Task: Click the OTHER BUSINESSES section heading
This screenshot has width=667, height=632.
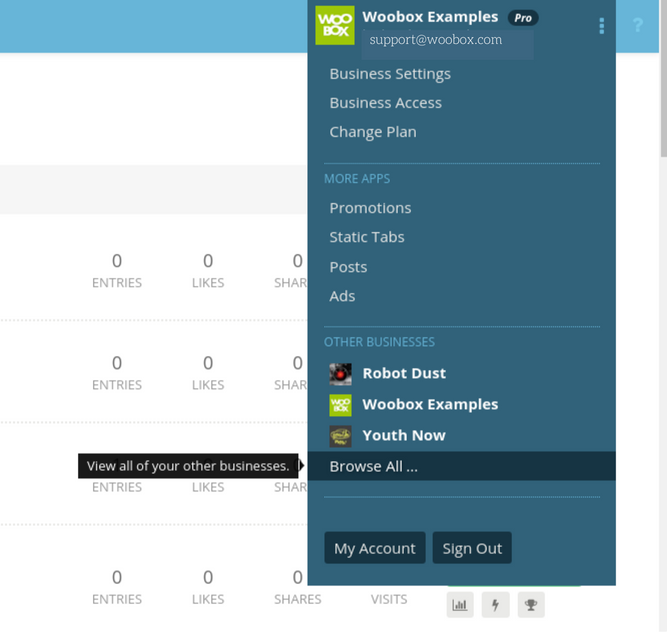Action: [x=379, y=342]
